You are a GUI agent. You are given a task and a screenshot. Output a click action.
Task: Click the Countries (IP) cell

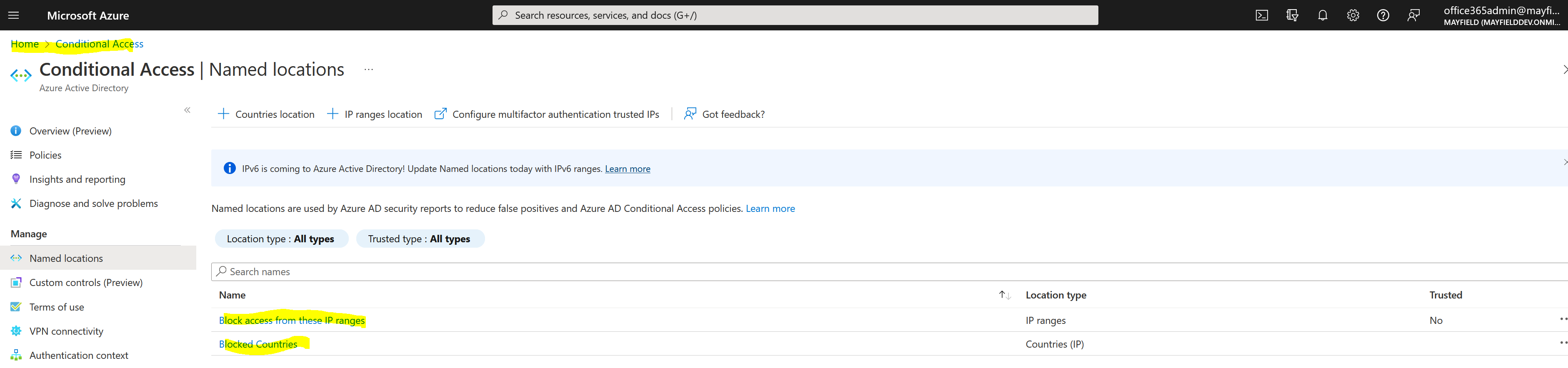point(1054,344)
